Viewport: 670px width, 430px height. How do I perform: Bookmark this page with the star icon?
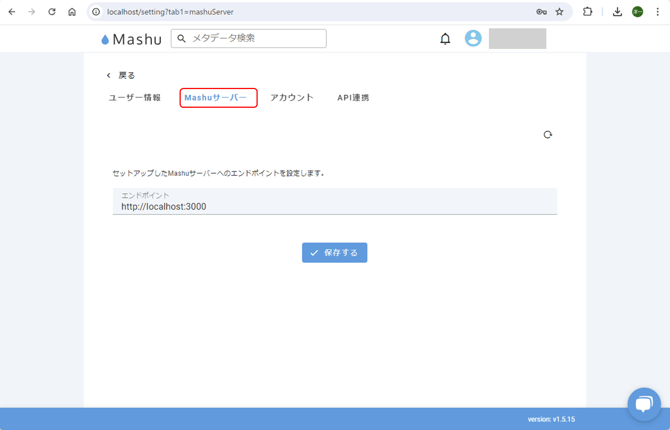point(559,12)
